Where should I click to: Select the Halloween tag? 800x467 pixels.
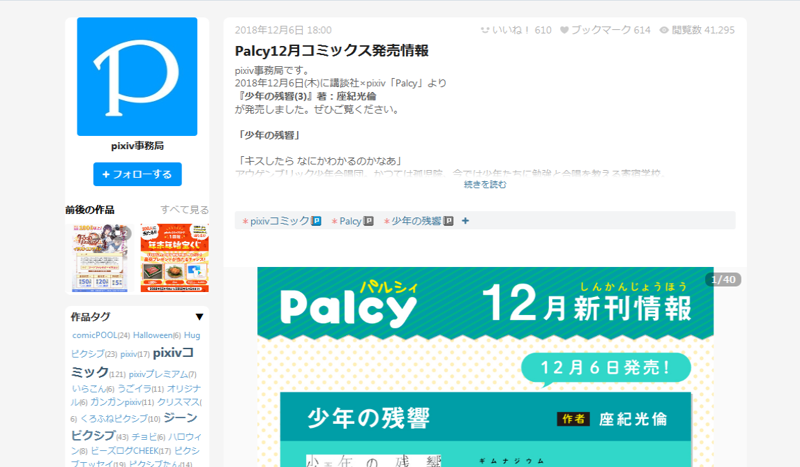tap(153, 335)
